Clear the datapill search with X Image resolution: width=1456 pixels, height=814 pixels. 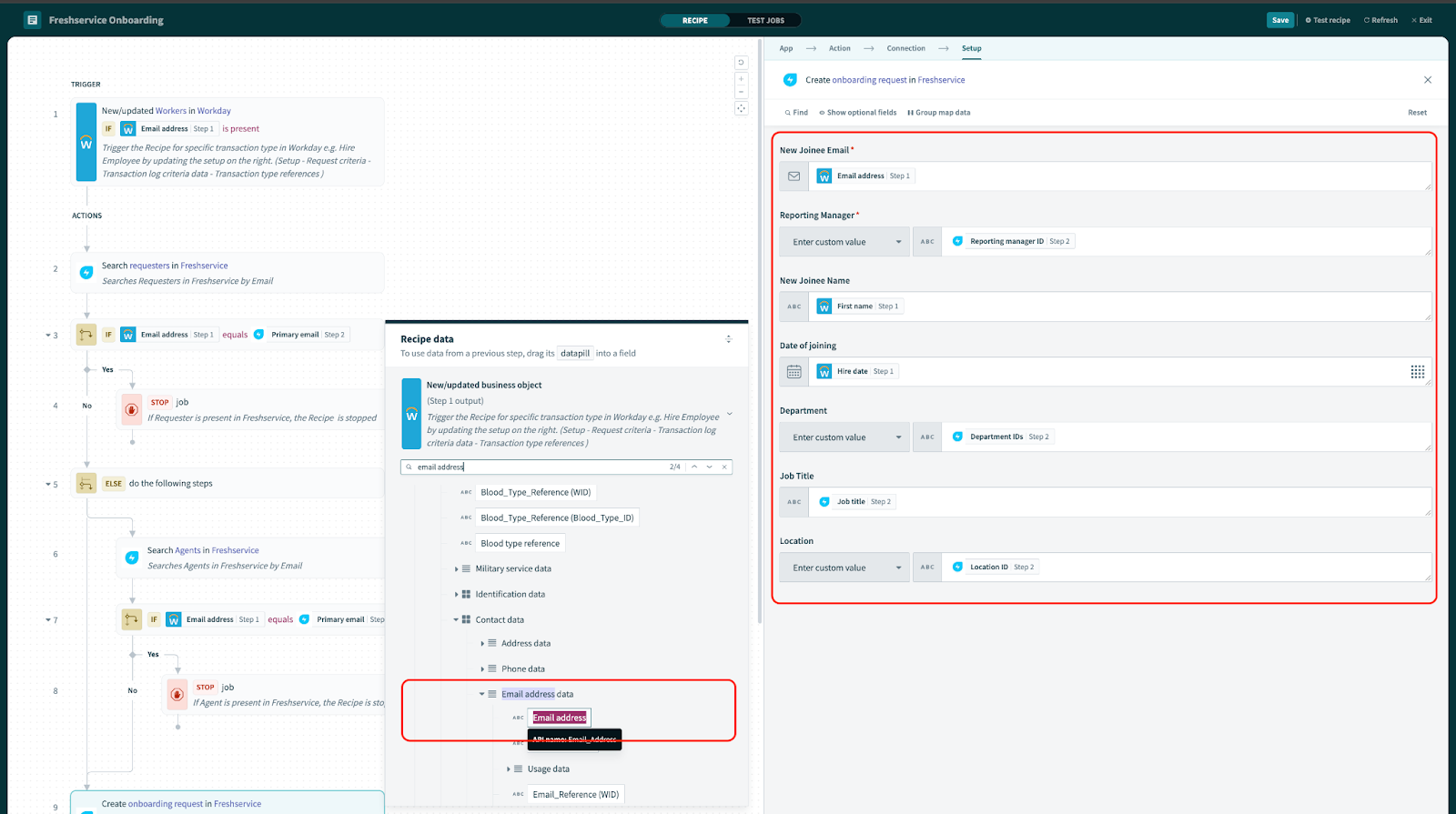[724, 467]
